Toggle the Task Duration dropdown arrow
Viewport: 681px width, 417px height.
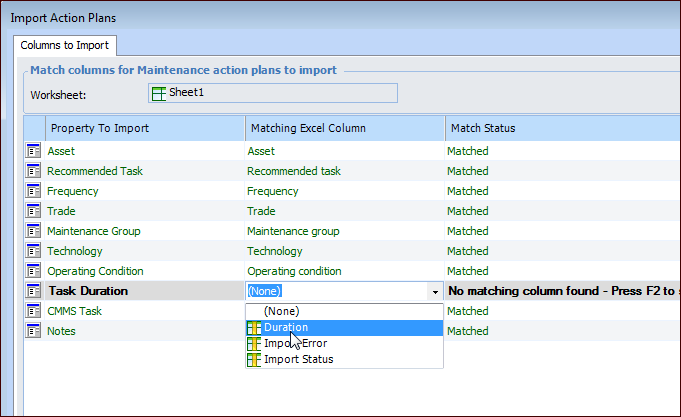tap(435, 292)
